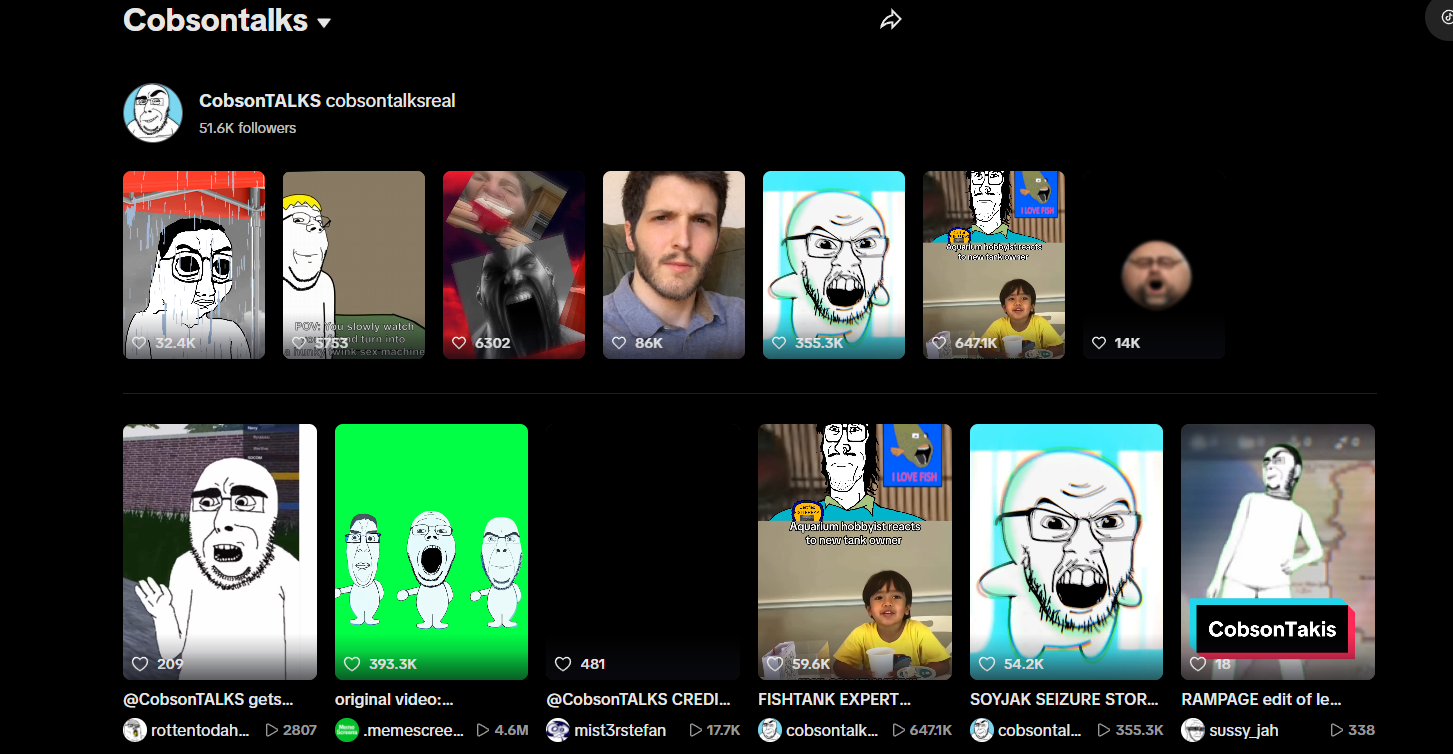The height and width of the screenshot is (754, 1453).
Task: Open the red screaming video with 6302 likes
Action: click(x=514, y=265)
